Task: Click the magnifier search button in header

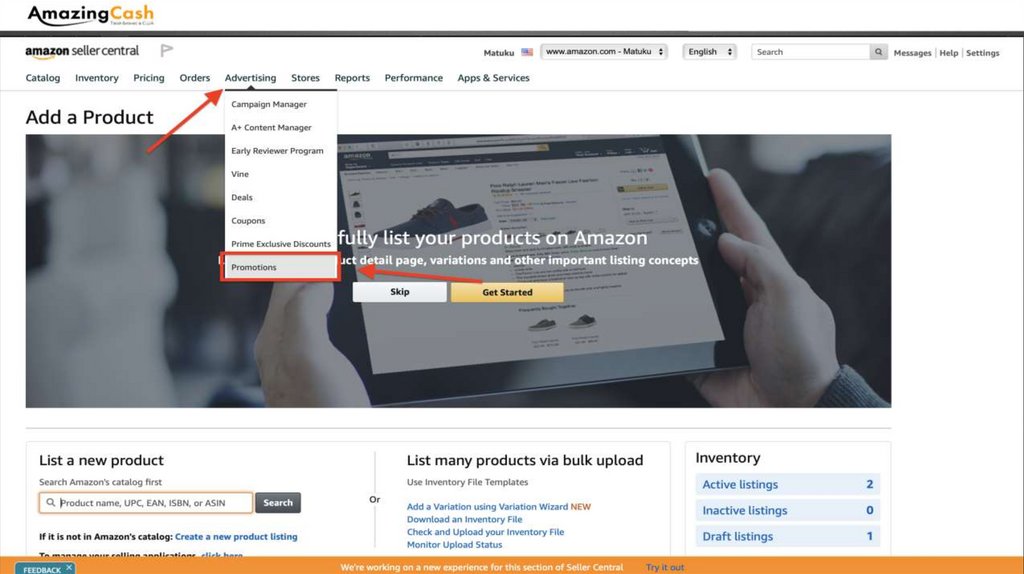Action: [878, 52]
